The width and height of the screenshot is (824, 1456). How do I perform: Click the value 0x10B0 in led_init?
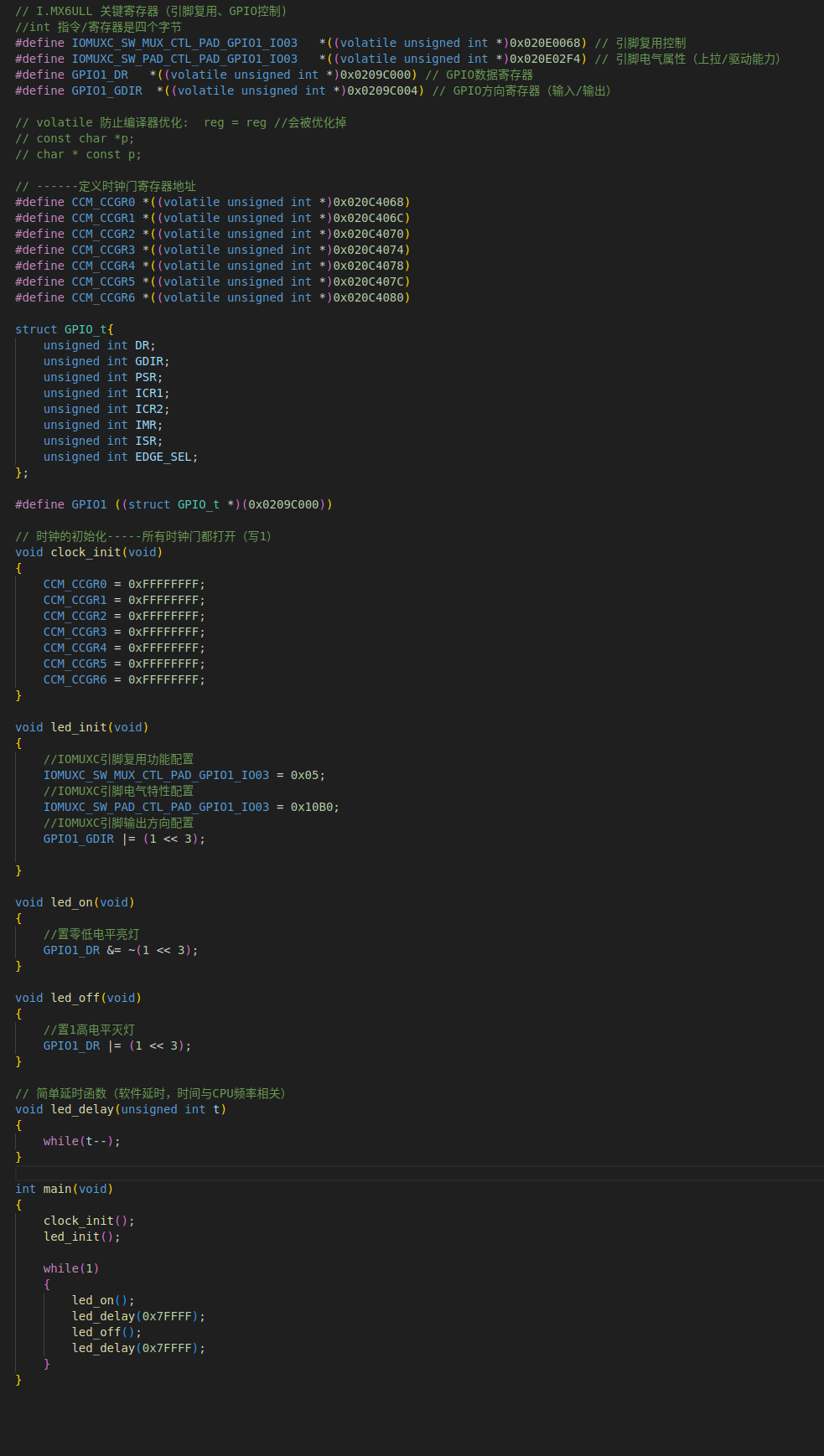[312, 807]
